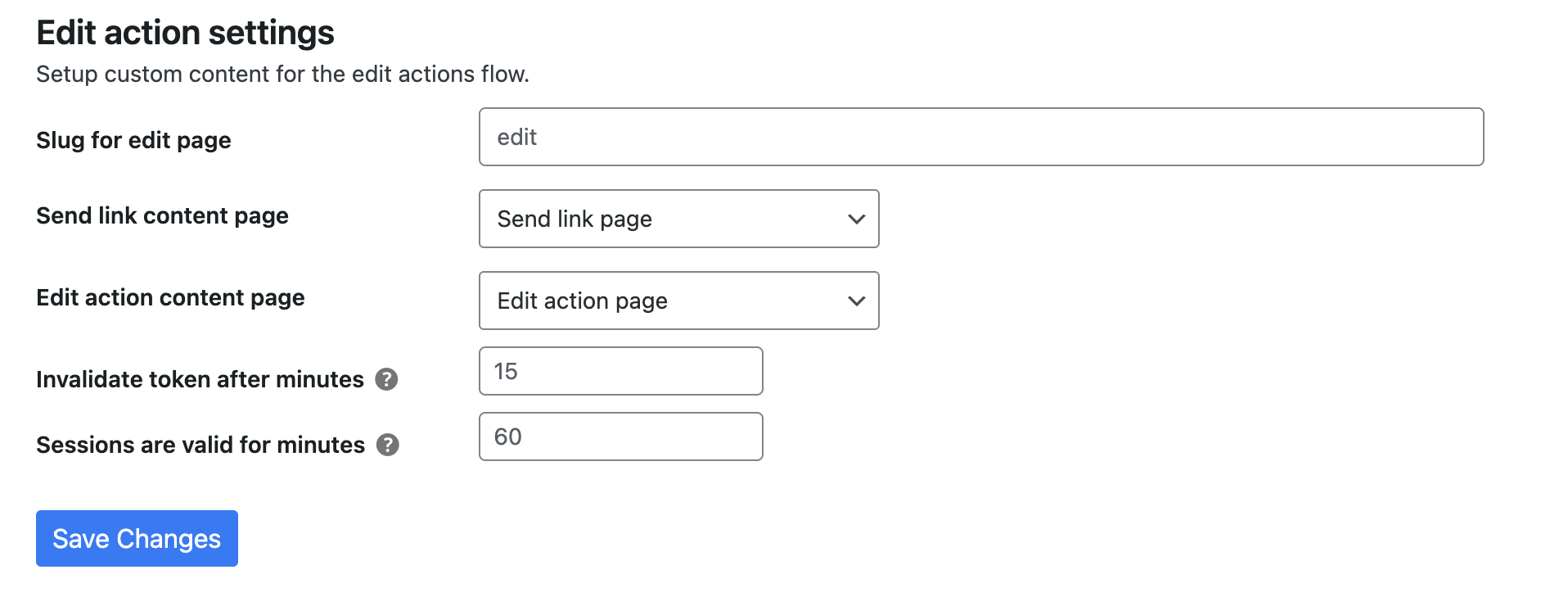Focus the Slug for edit page text field
Screen dimensions: 1568x606
tap(980, 137)
